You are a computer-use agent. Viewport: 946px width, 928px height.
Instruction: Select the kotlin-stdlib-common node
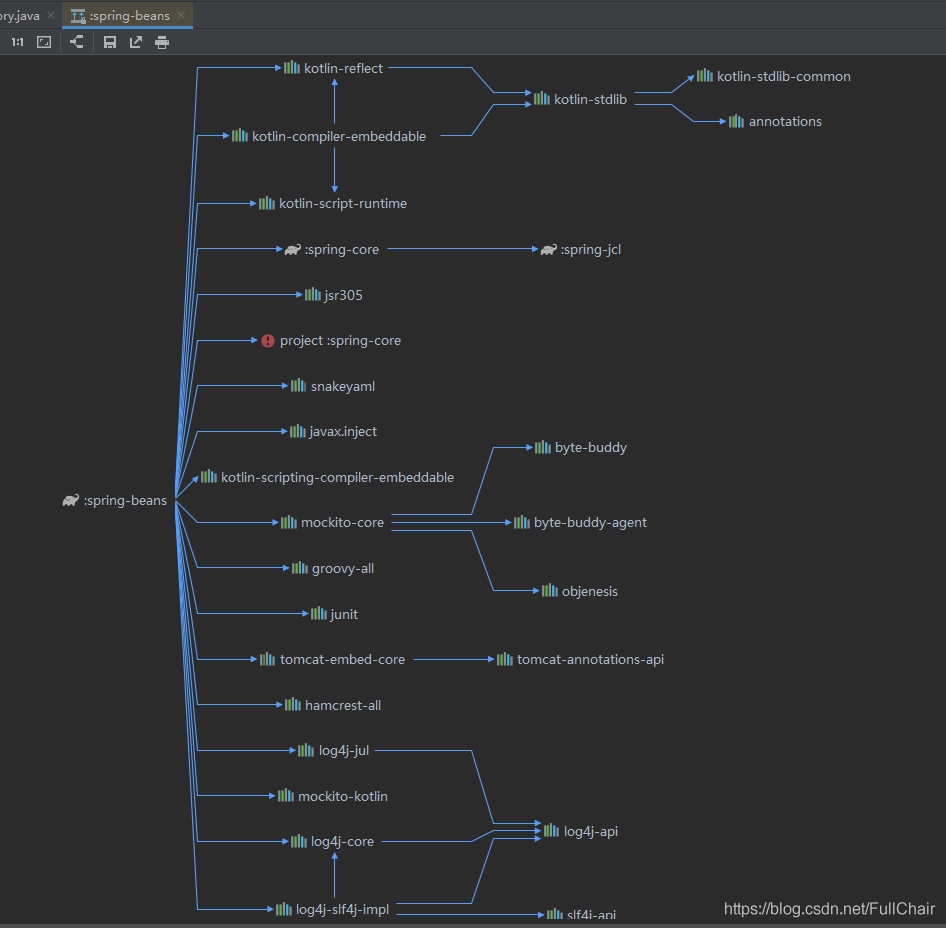pos(774,77)
